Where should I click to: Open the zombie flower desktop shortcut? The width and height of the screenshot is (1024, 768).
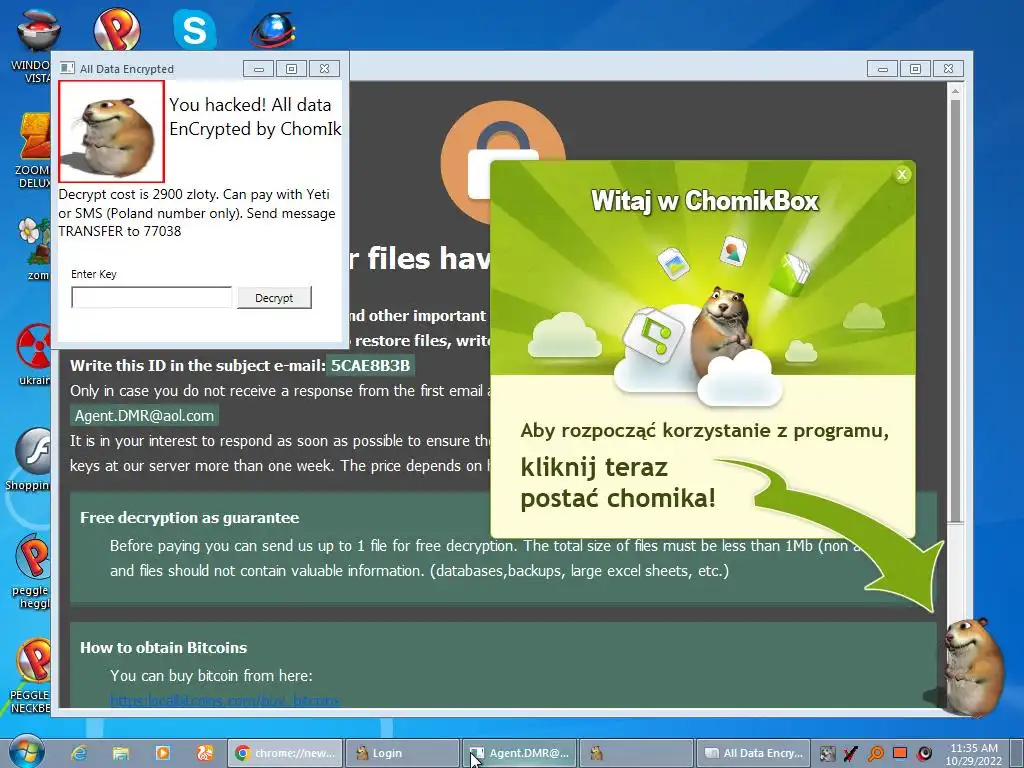[34, 248]
